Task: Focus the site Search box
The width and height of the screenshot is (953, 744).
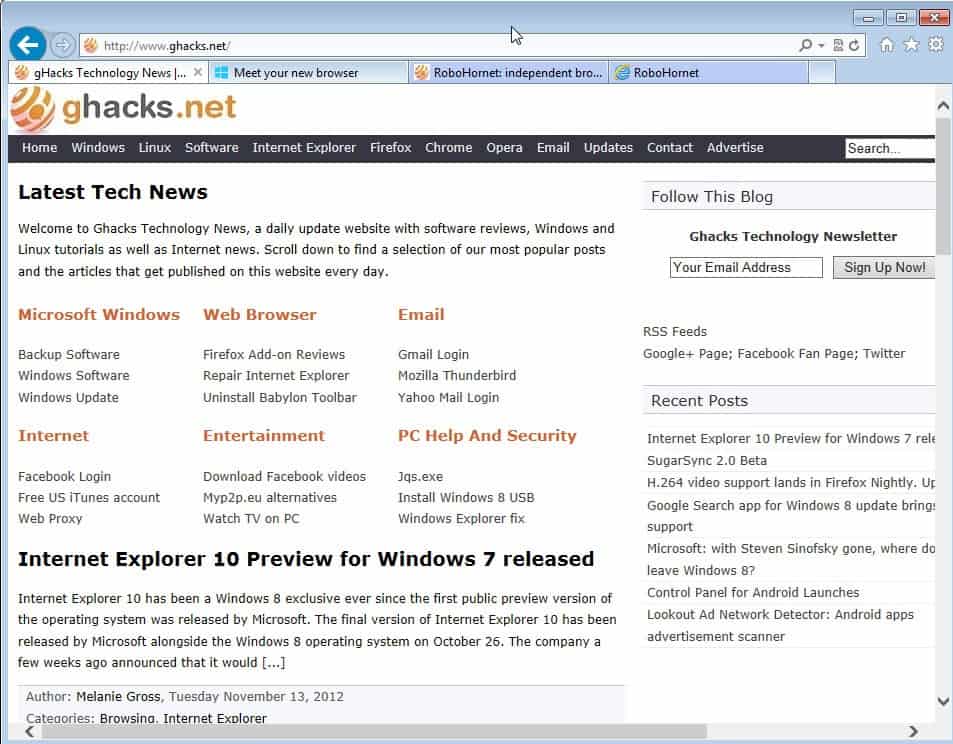Action: [x=890, y=148]
